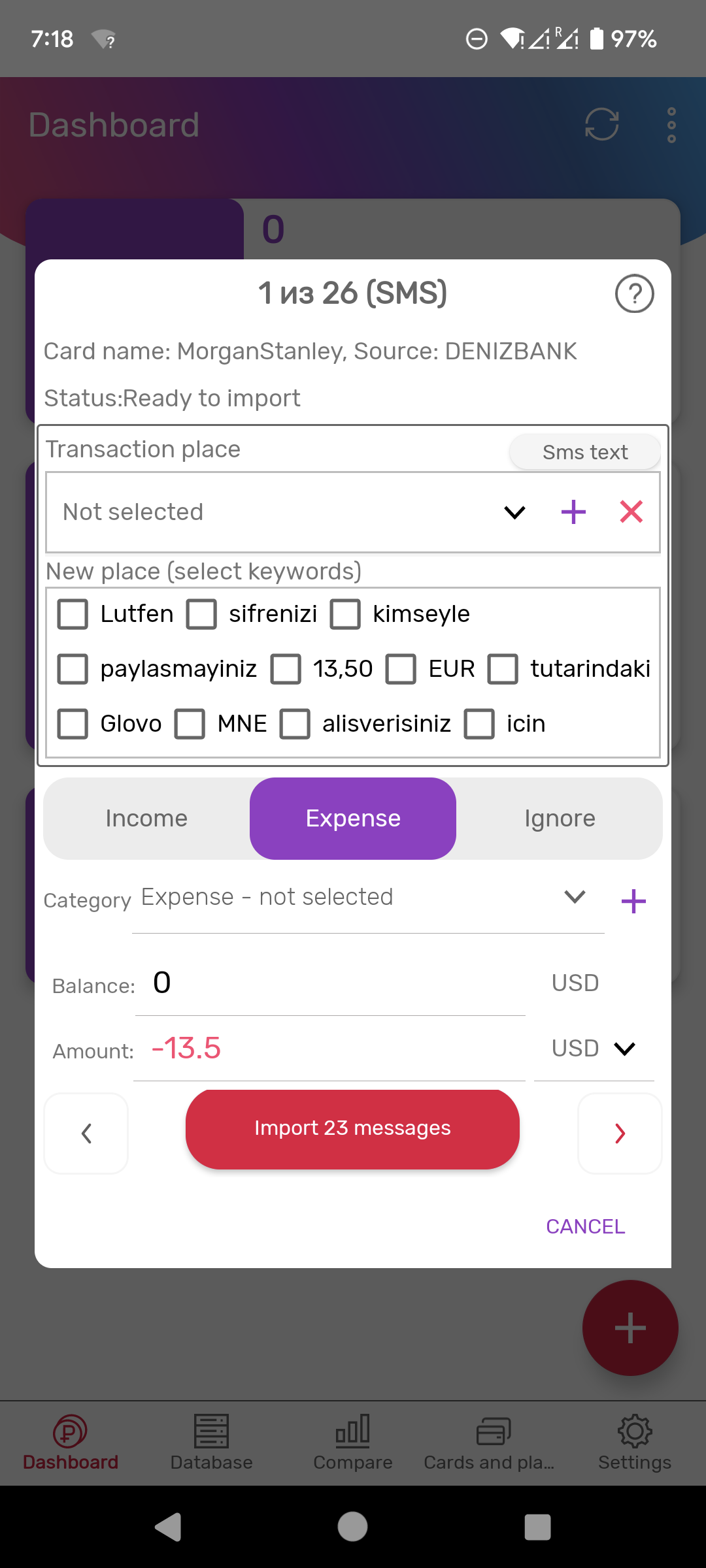The height and width of the screenshot is (1568, 706).
Task: Add a new transaction place with plus icon
Action: tap(573, 512)
